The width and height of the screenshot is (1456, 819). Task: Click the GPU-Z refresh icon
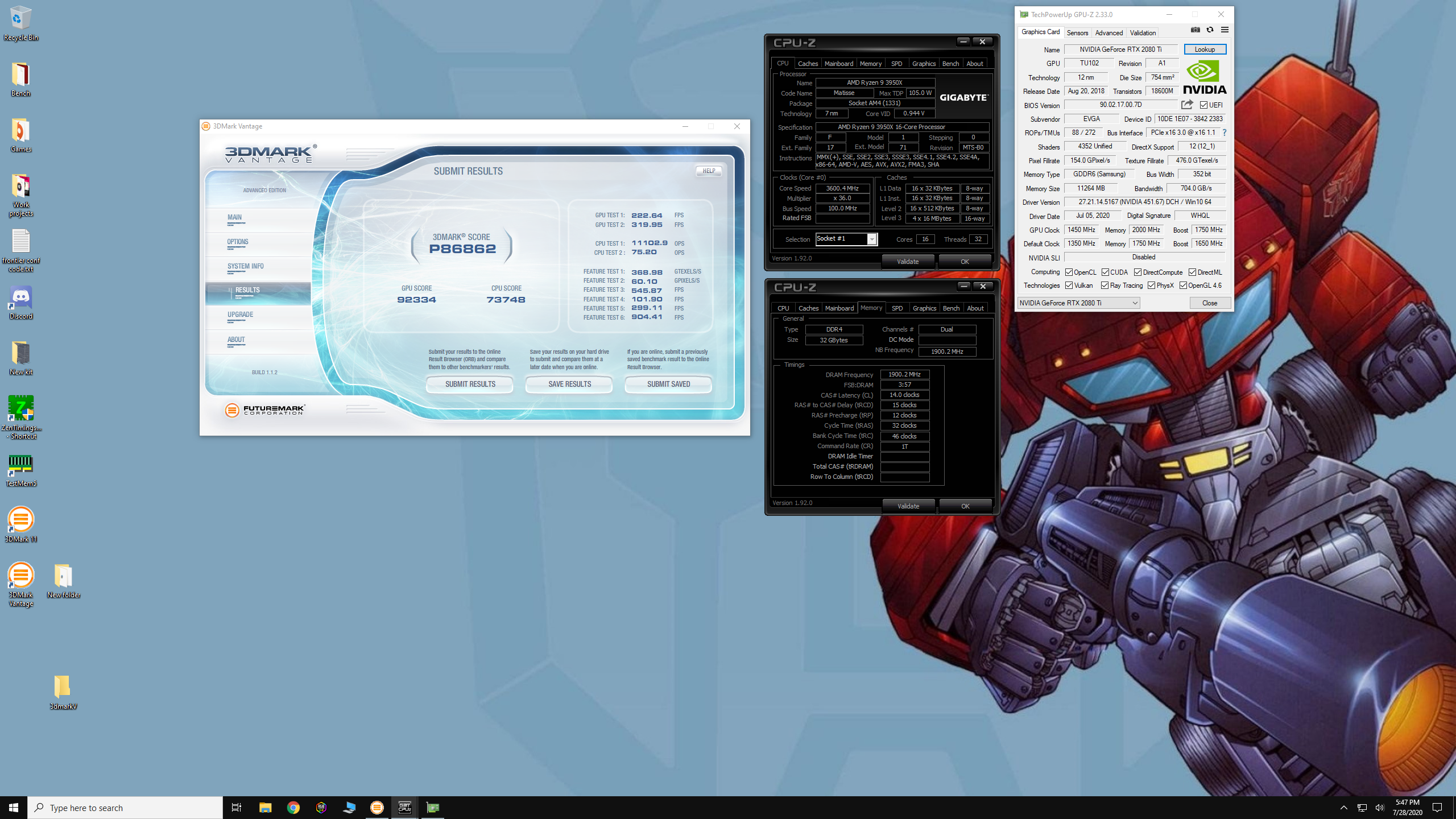pos(1210,30)
